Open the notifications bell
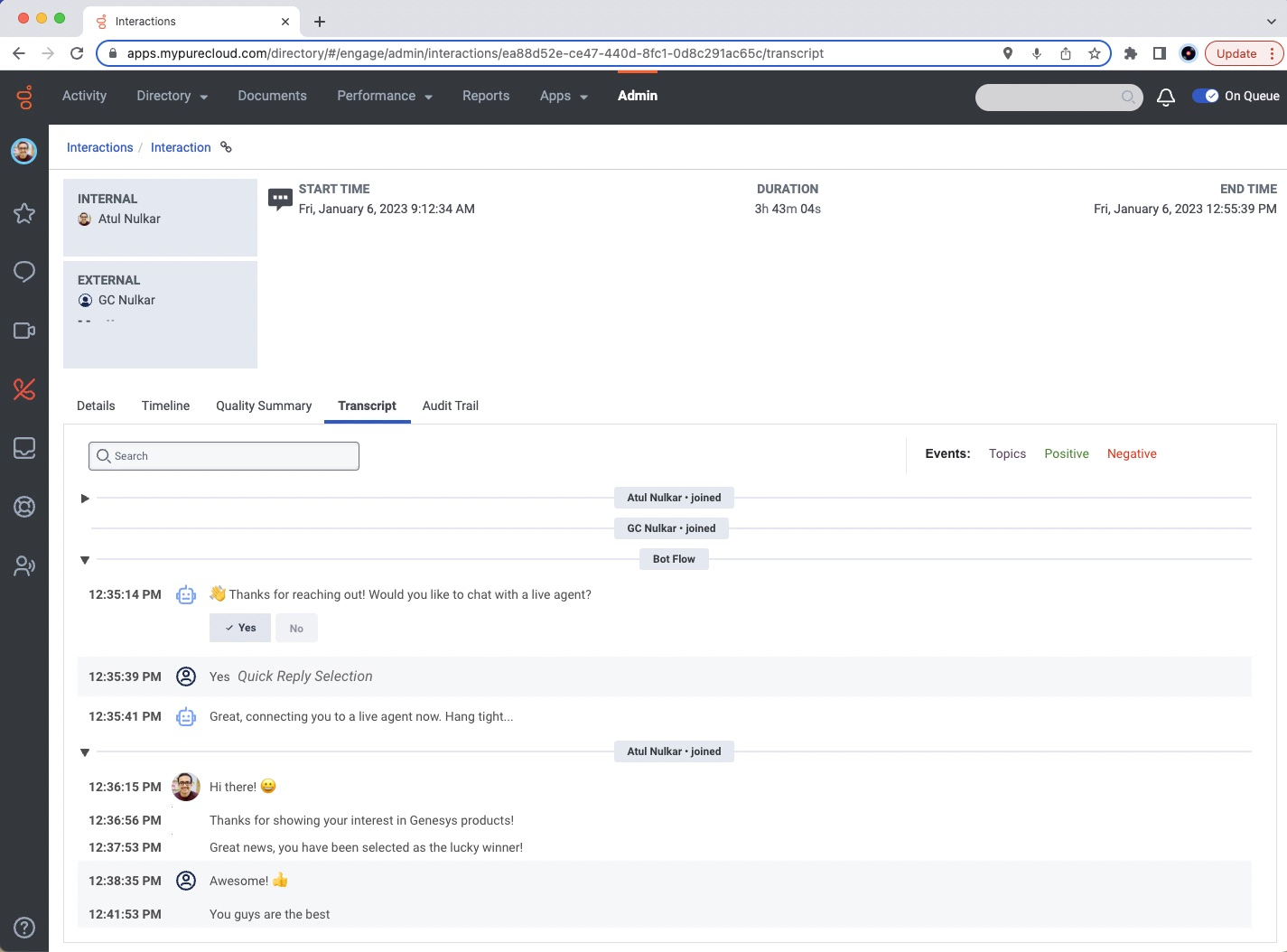The height and width of the screenshot is (952, 1287). tap(1166, 97)
